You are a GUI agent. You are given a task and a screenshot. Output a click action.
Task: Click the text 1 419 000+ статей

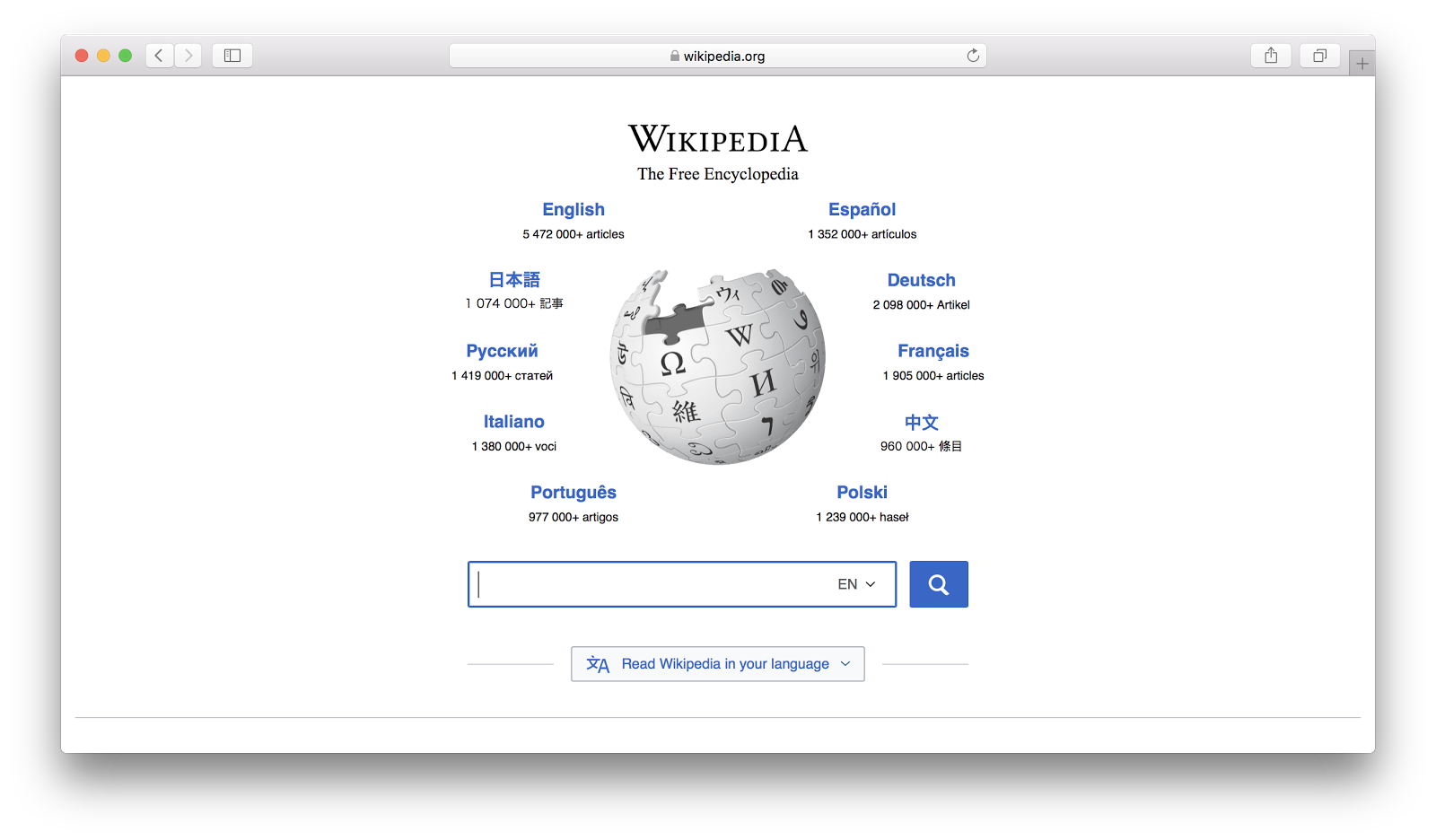tap(503, 376)
